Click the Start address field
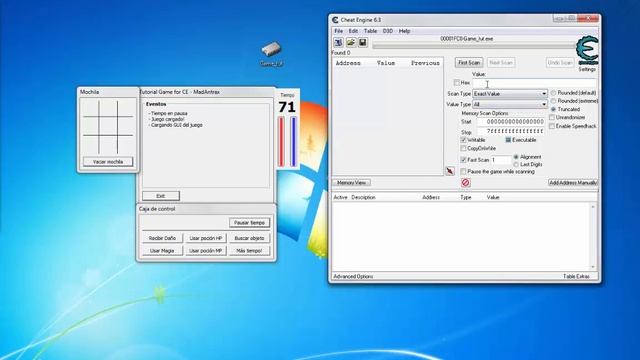Viewport: 640px width, 360px height. click(511, 122)
